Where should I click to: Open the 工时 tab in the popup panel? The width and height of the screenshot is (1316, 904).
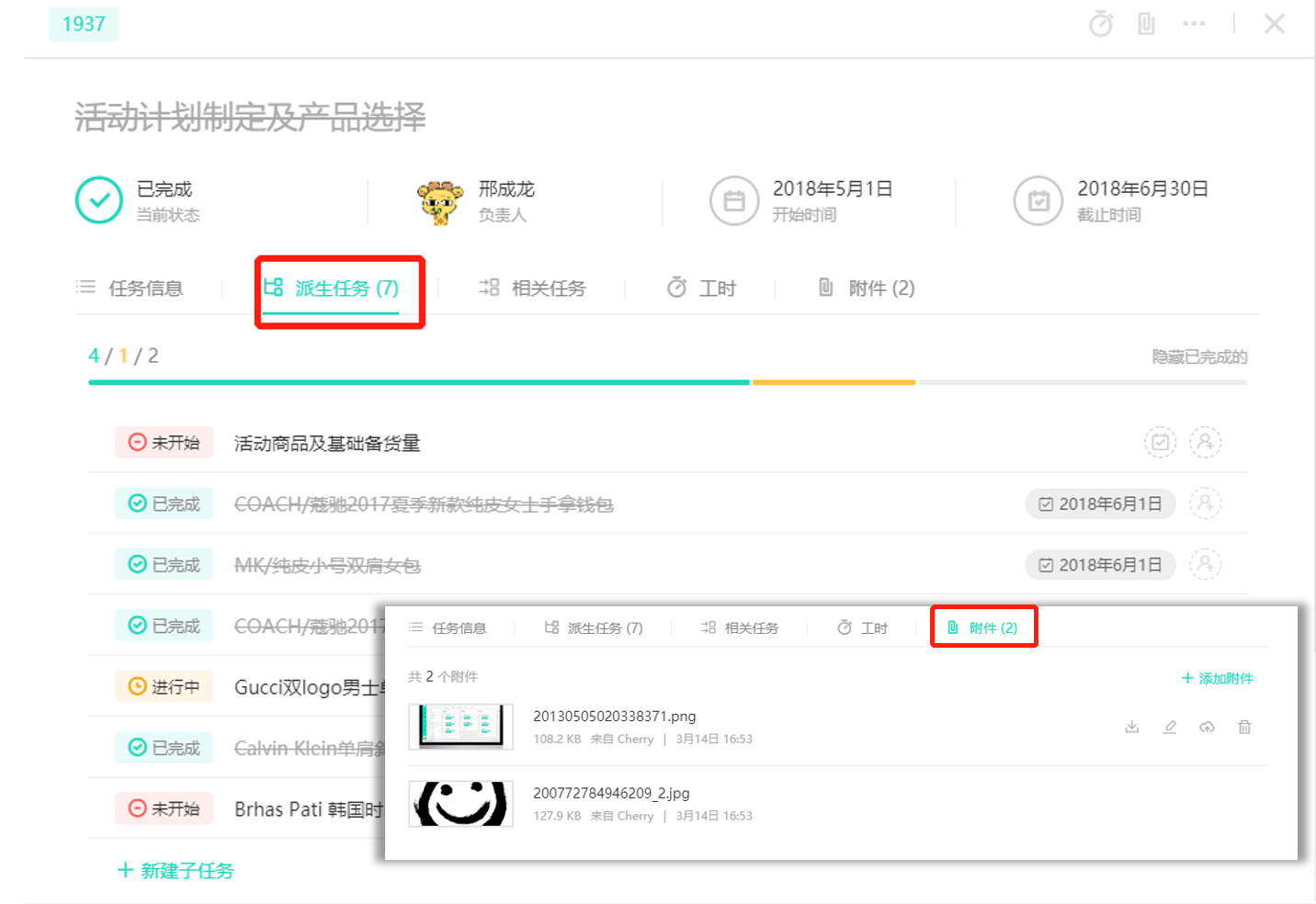point(862,627)
